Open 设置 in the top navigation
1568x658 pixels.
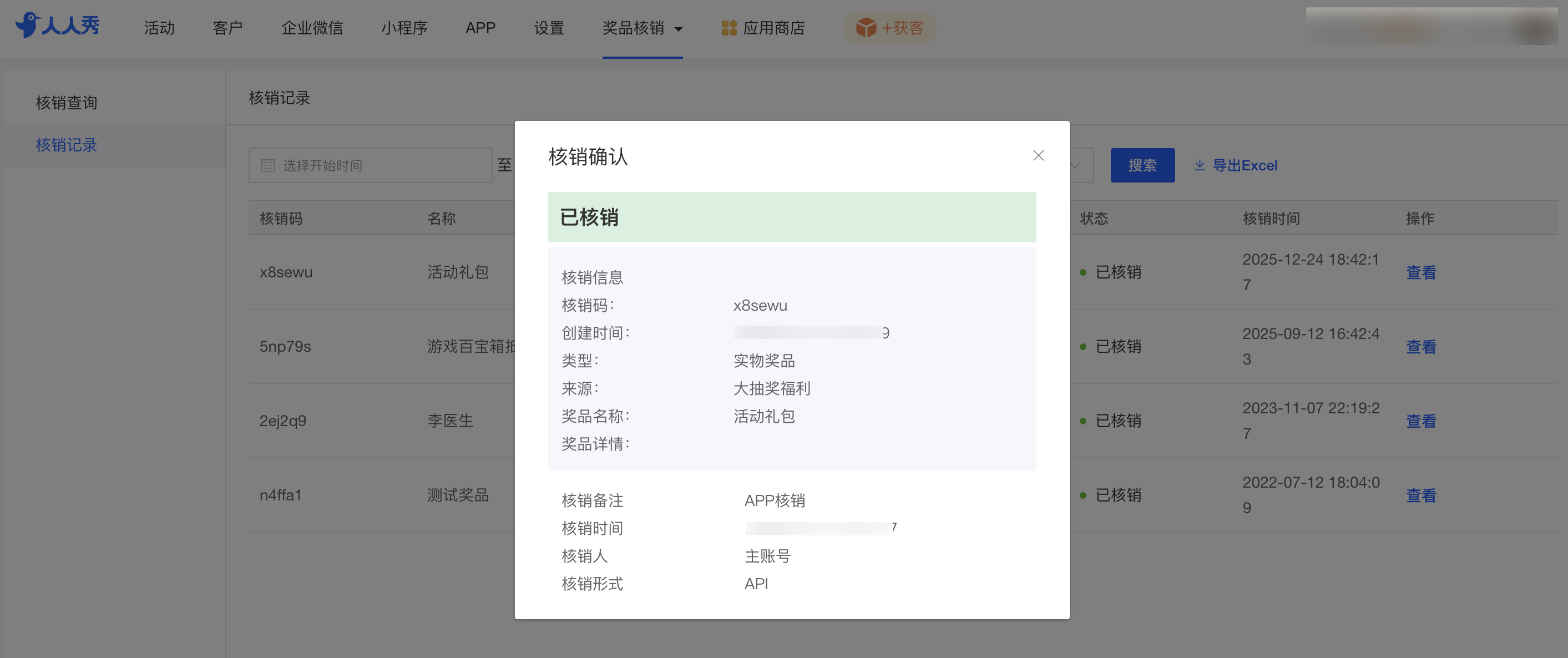tap(548, 28)
